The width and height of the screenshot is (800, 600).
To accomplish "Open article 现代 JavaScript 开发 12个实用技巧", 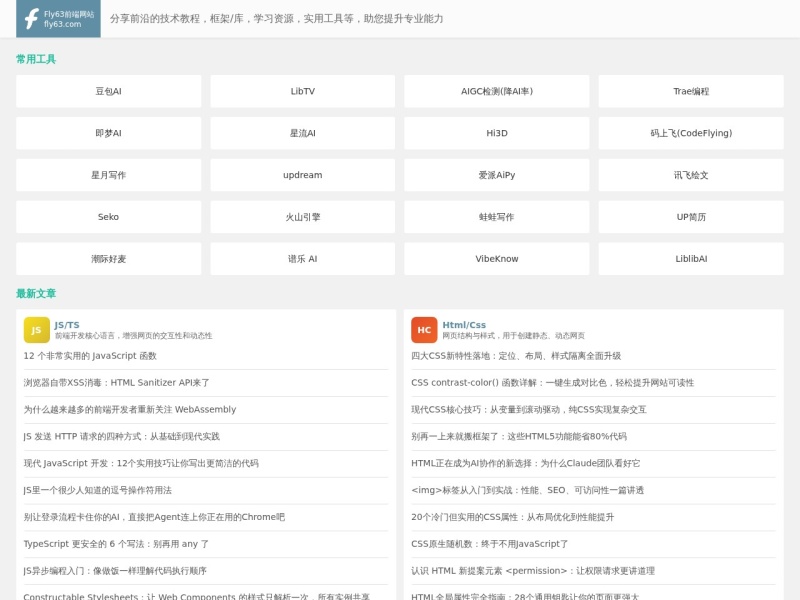I will [141, 463].
